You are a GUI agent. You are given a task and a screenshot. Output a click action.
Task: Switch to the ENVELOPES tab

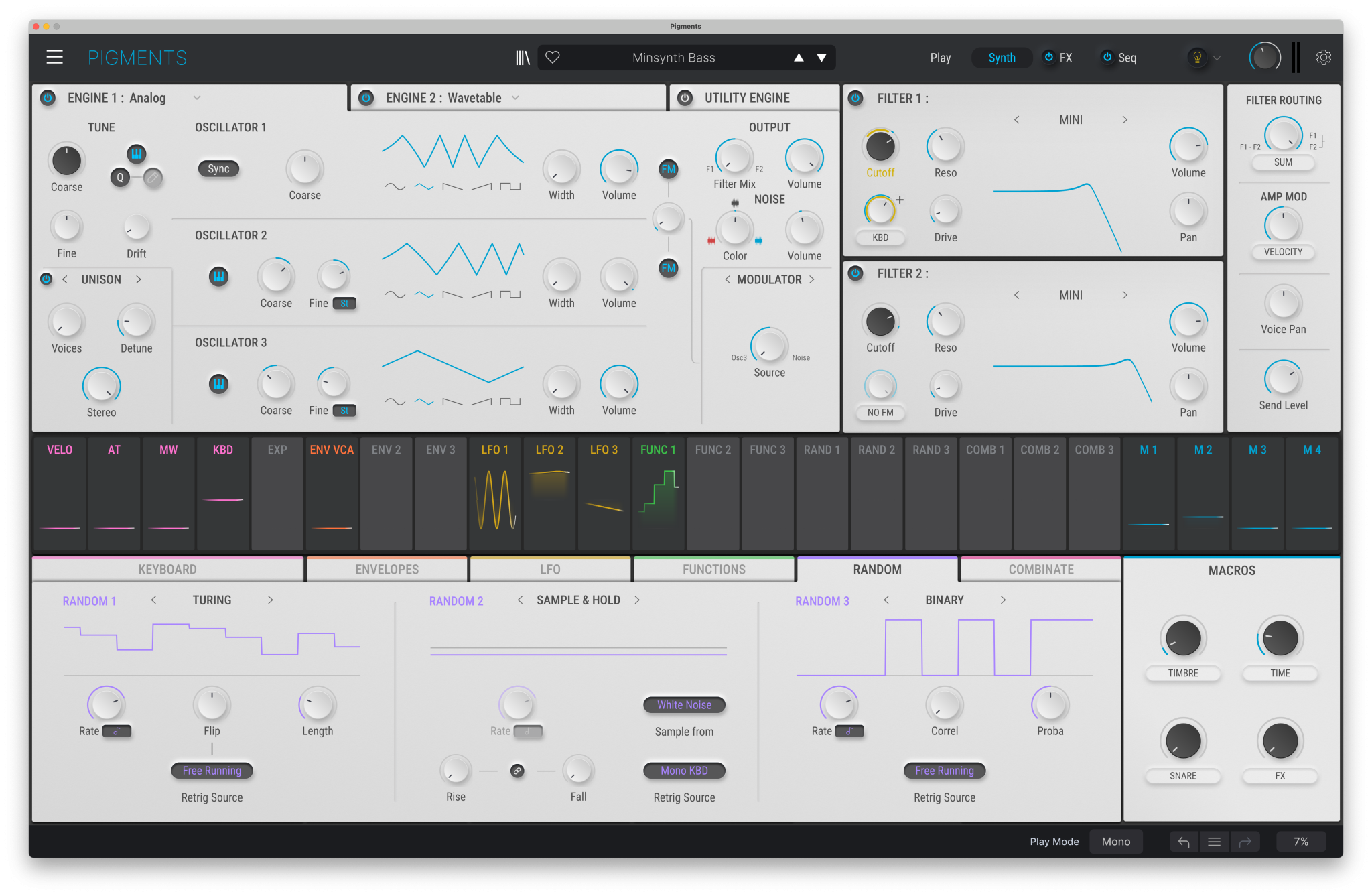pyautogui.click(x=387, y=570)
